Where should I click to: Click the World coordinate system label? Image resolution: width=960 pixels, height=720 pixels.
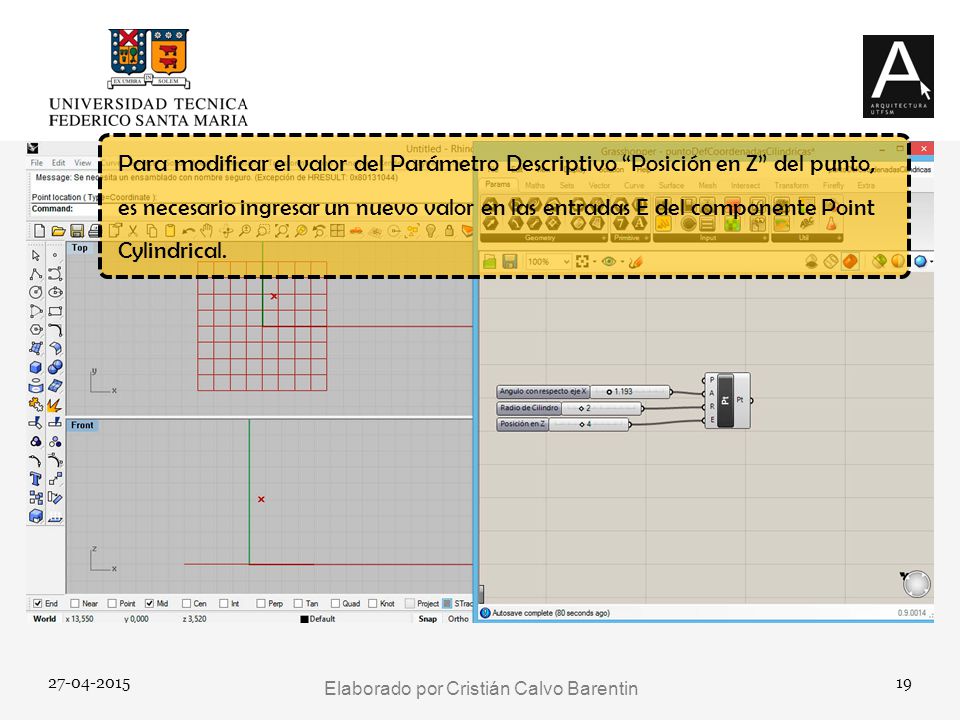tap(45, 619)
